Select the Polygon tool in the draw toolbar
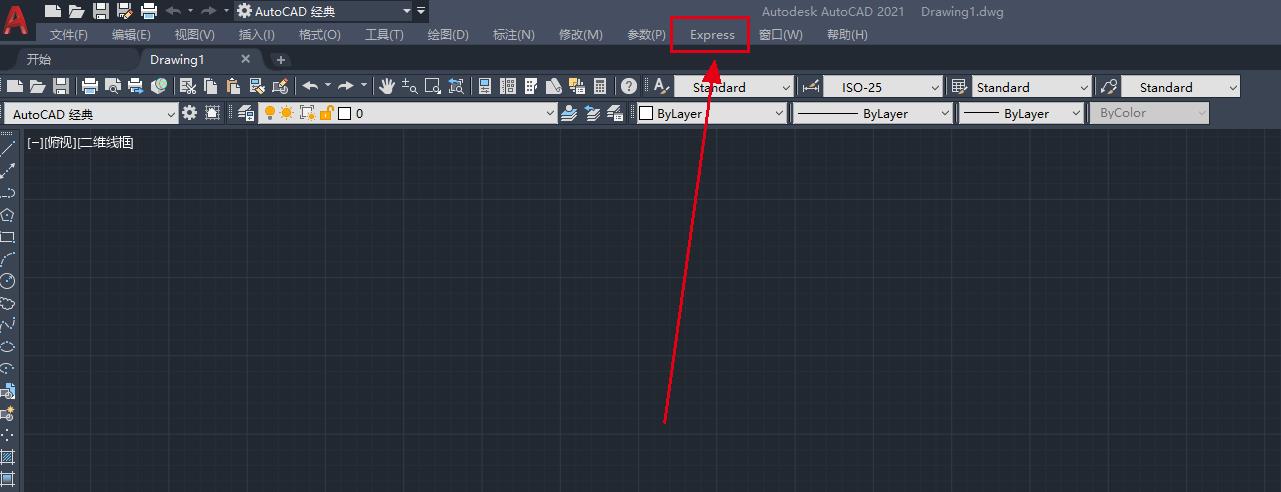Image resolution: width=1281 pixels, height=492 pixels. (7, 215)
